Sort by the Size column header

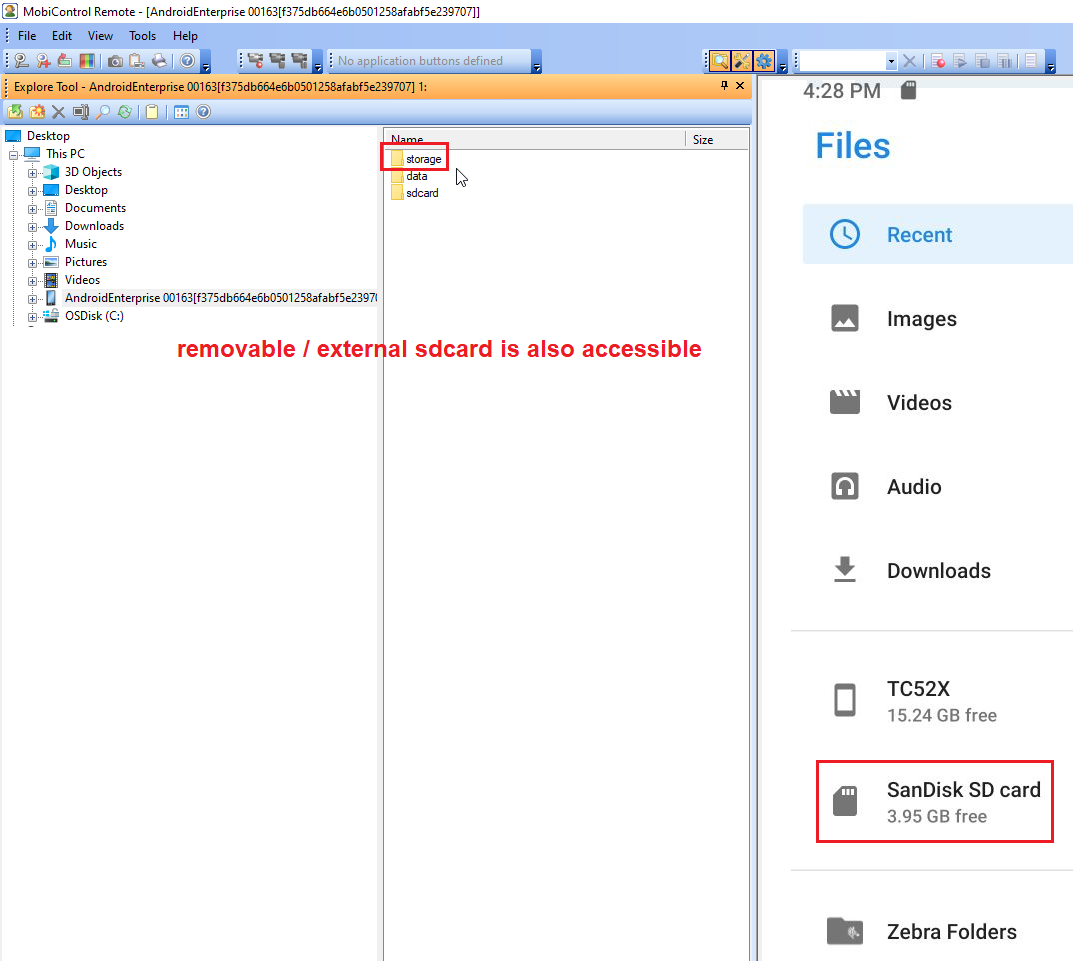(716, 139)
